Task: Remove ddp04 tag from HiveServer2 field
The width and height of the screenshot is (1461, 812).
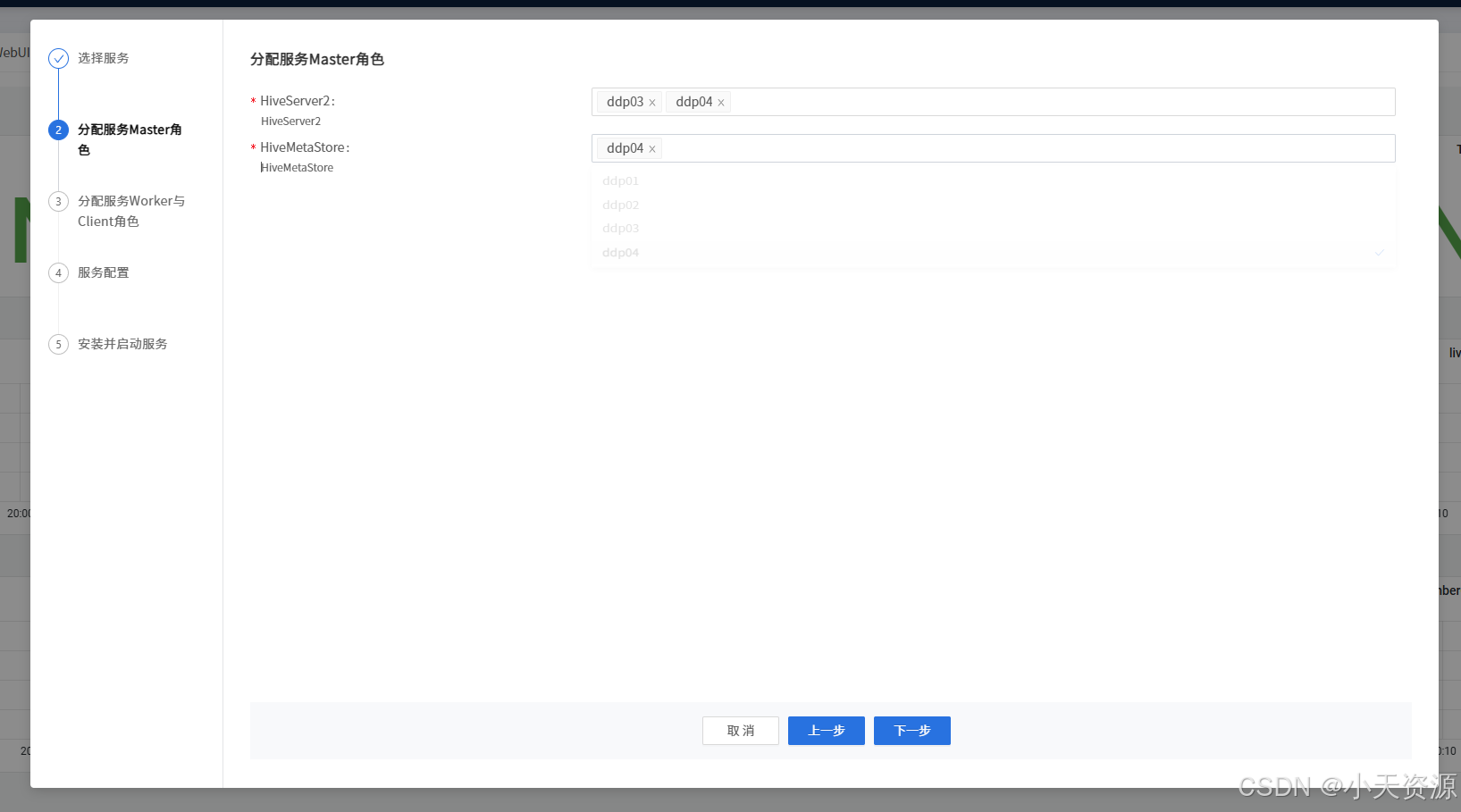Action: coord(721,103)
